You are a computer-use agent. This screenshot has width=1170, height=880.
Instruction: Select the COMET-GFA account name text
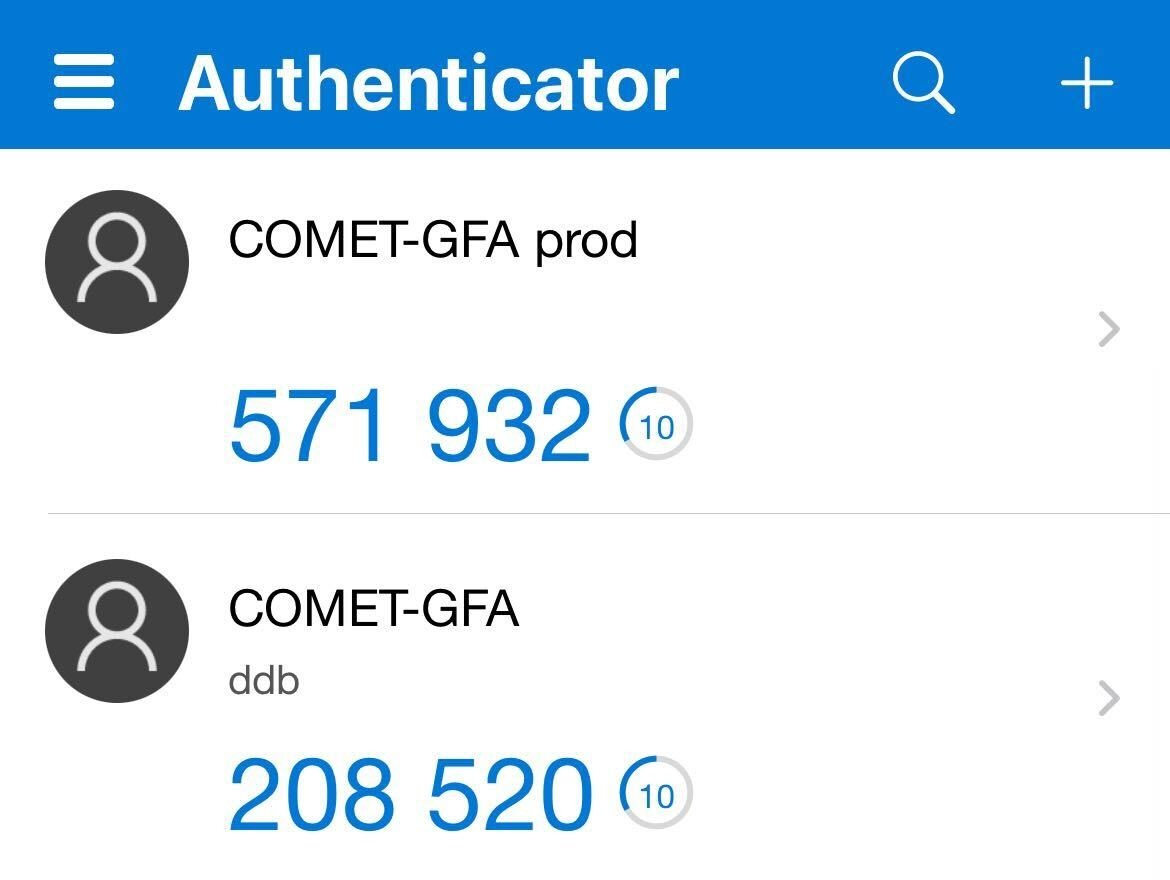(375, 610)
